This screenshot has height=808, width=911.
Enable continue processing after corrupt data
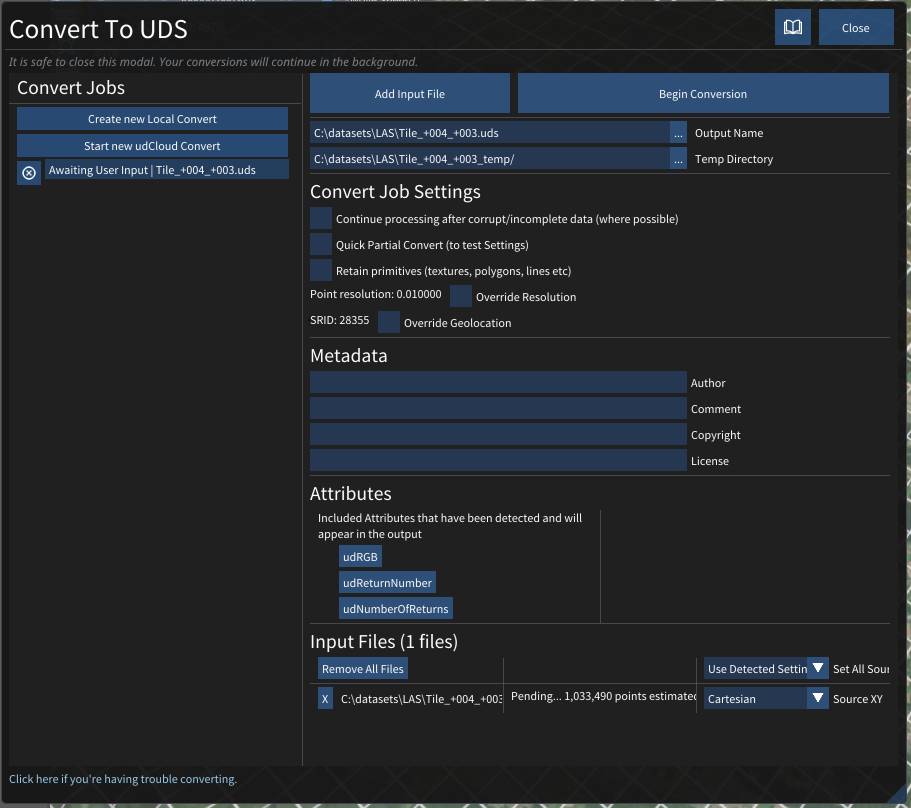pos(321,219)
